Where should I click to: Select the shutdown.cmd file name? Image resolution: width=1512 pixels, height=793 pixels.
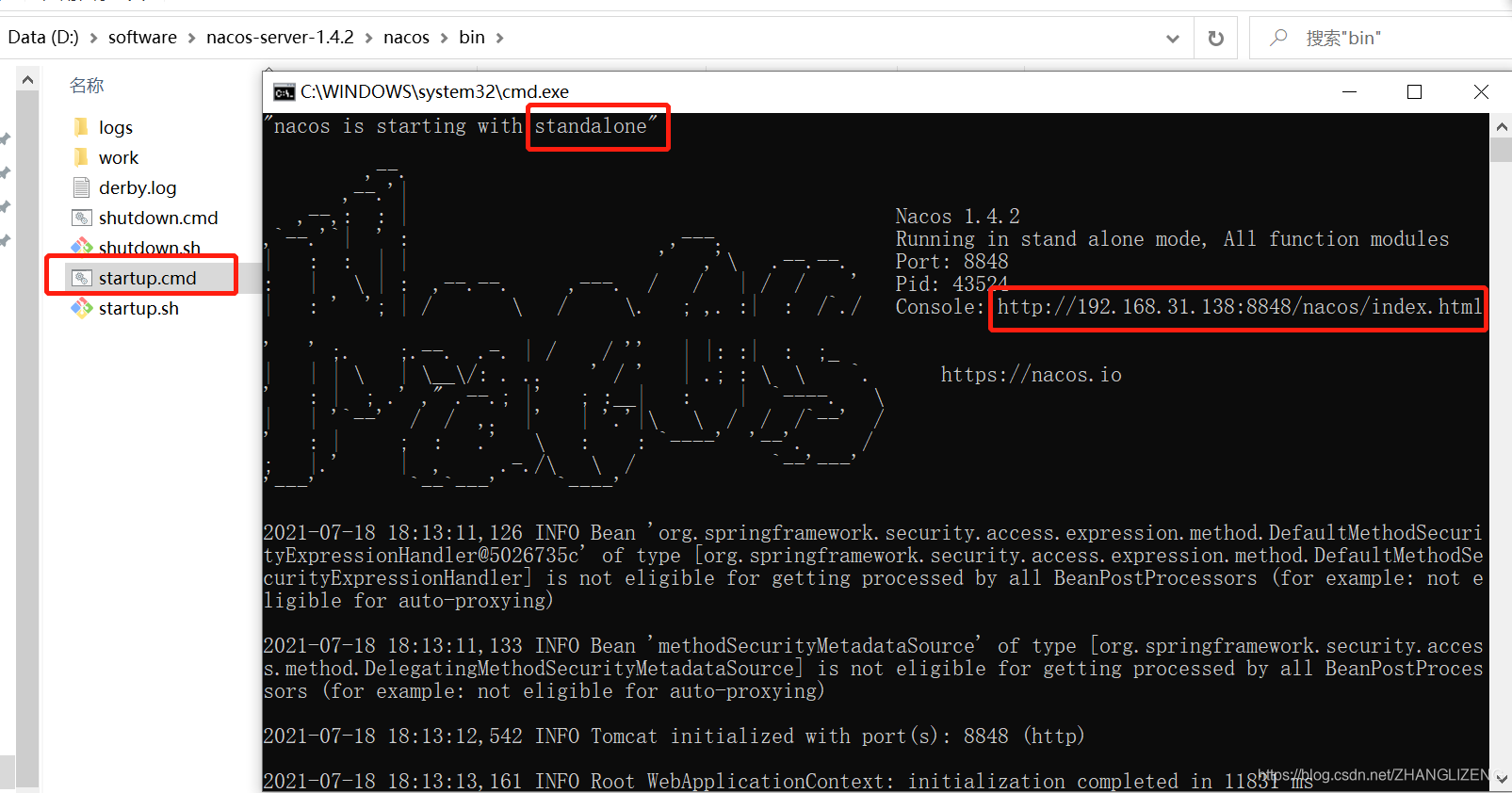click(x=158, y=218)
